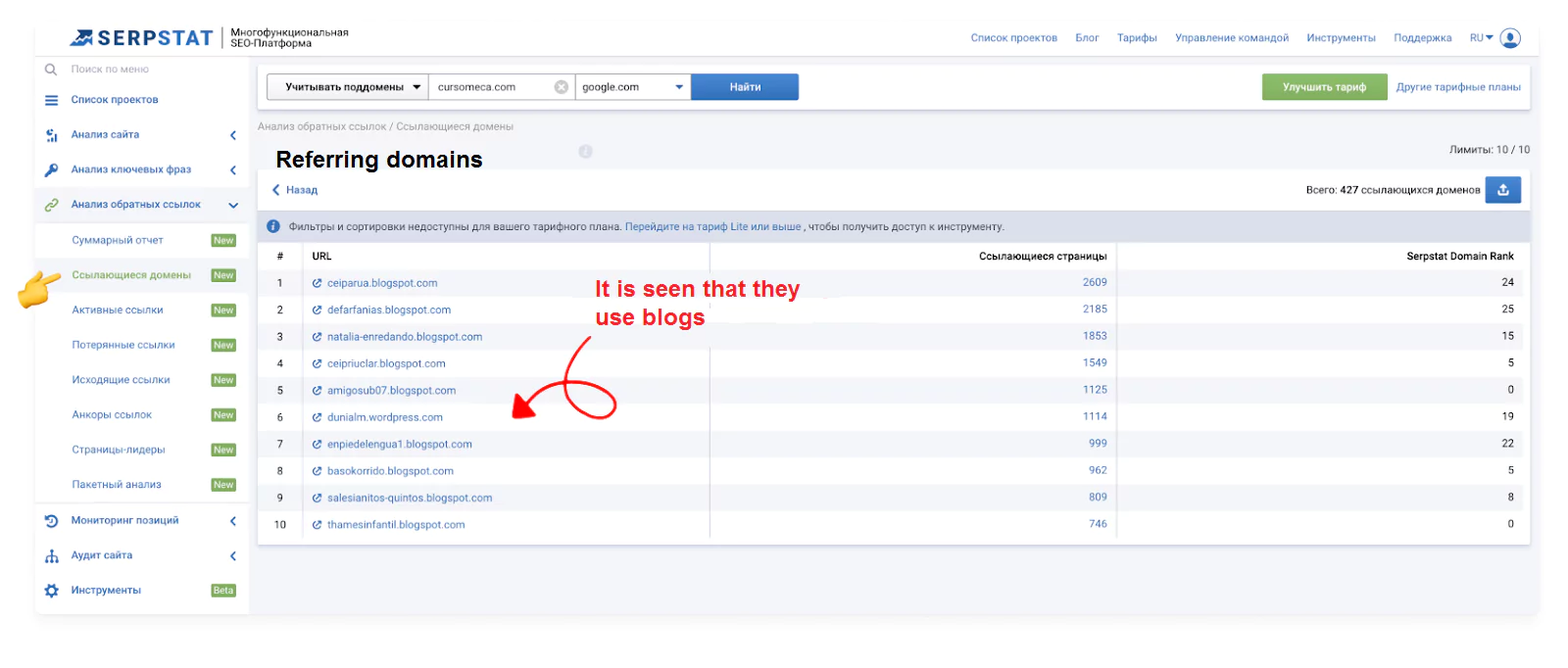Open Потерянные ссылки in the sidebar
The image size is (1568, 668).
click(x=123, y=345)
